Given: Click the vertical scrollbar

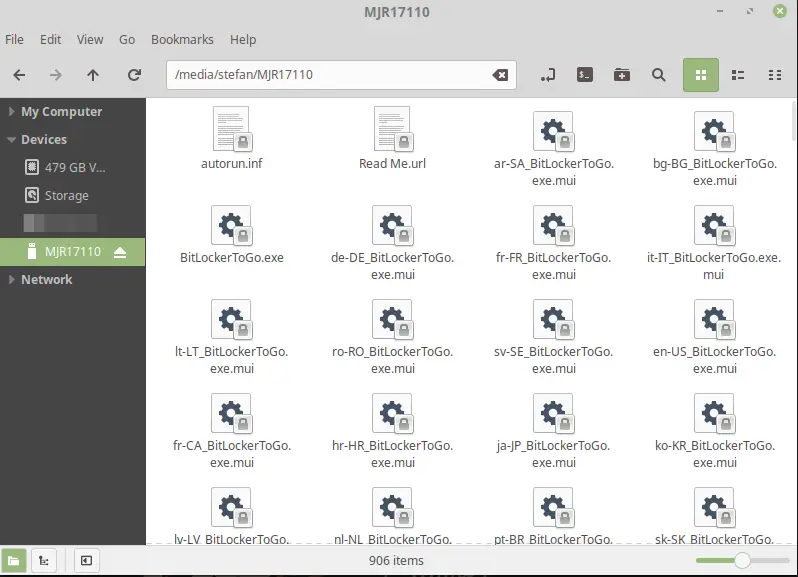Looking at the screenshot, I should pos(794,121).
